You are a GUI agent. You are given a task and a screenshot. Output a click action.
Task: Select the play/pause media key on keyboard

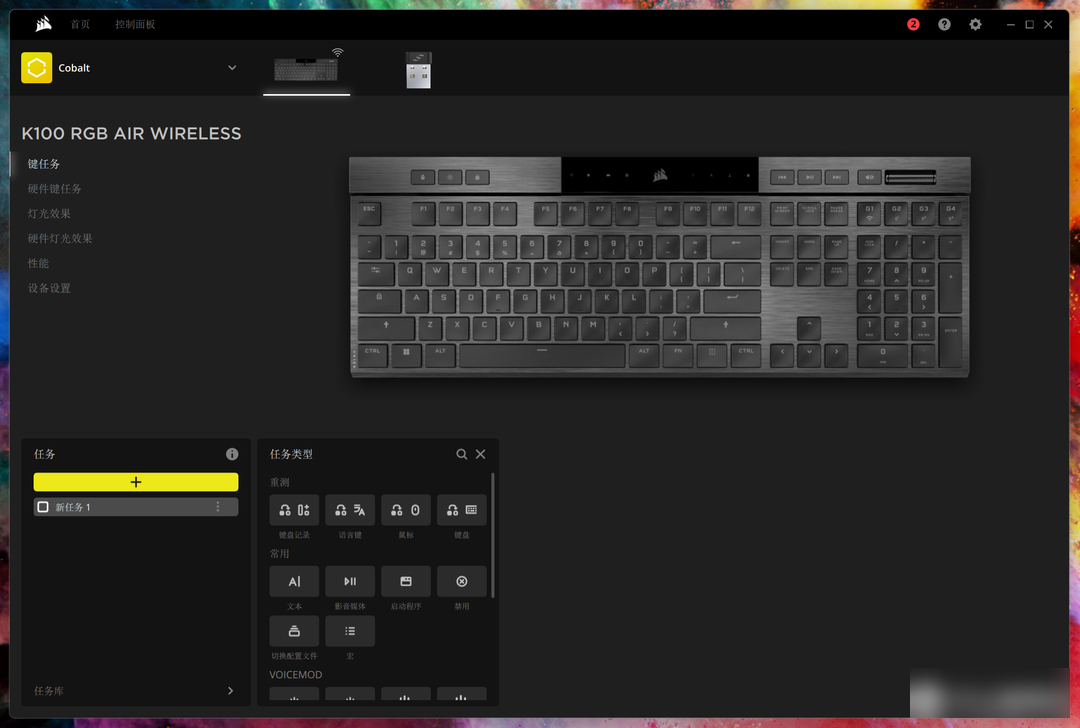tap(809, 178)
